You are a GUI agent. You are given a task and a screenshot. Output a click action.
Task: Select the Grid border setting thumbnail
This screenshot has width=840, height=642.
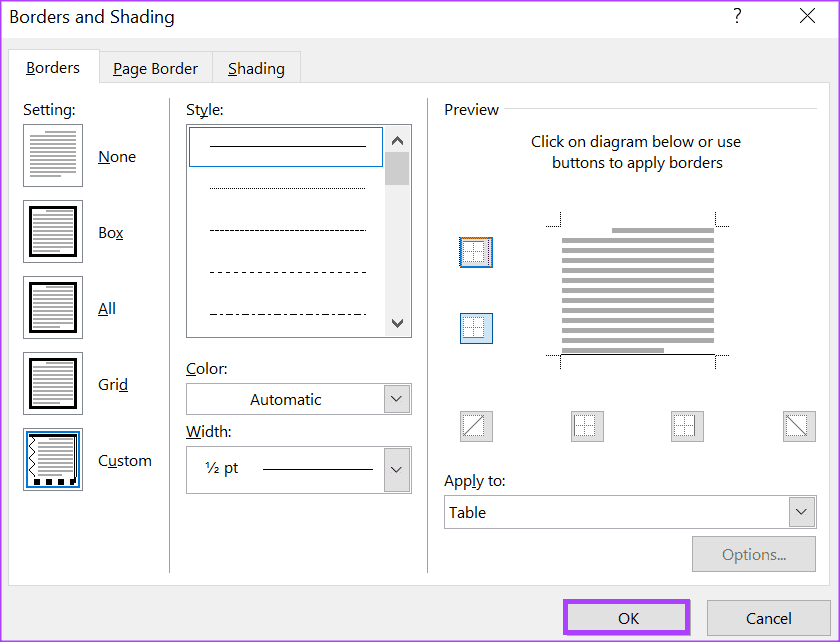(53, 384)
